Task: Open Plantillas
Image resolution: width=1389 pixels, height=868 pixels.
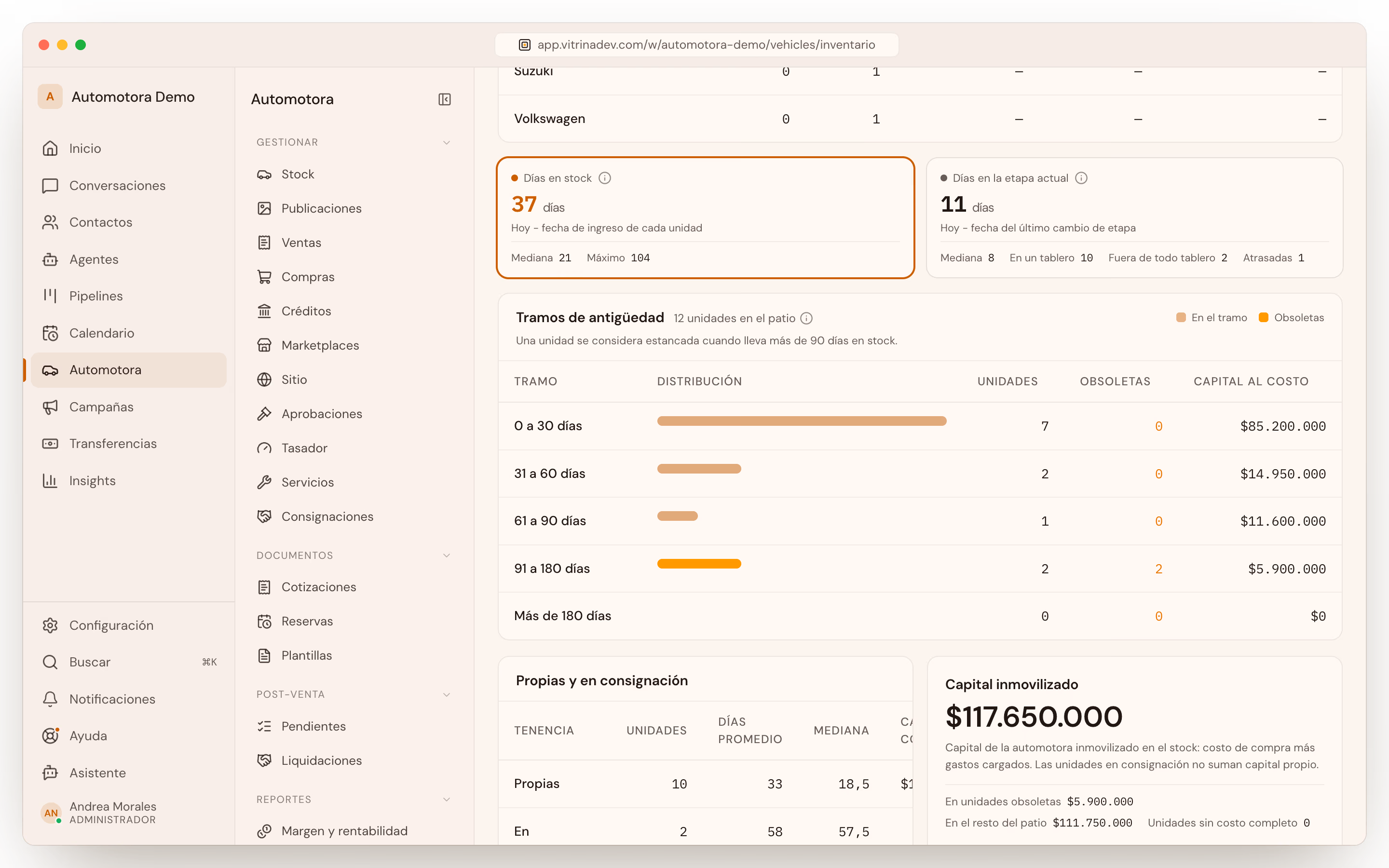Action: tap(354, 656)
